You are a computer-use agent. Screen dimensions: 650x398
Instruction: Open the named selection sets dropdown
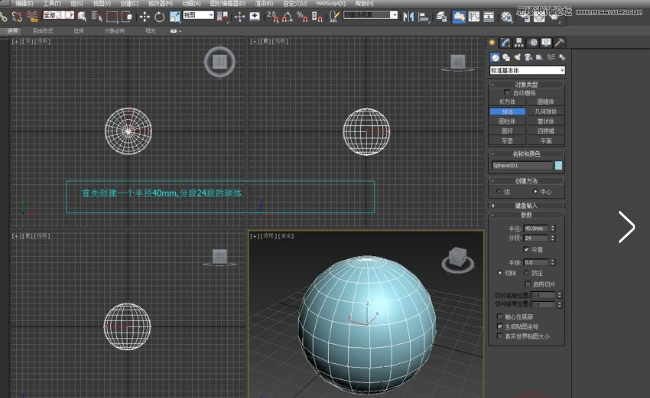[371, 15]
